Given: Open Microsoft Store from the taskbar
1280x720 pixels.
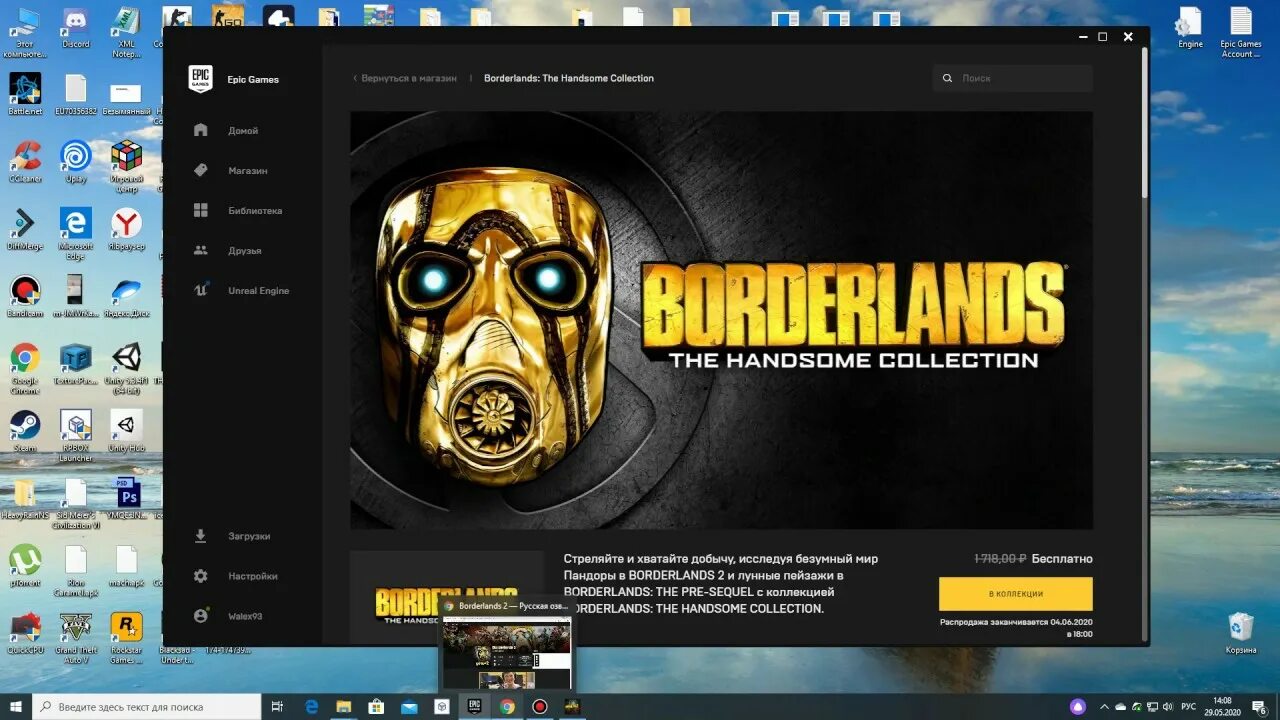Looking at the screenshot, I should coord(376,707).
